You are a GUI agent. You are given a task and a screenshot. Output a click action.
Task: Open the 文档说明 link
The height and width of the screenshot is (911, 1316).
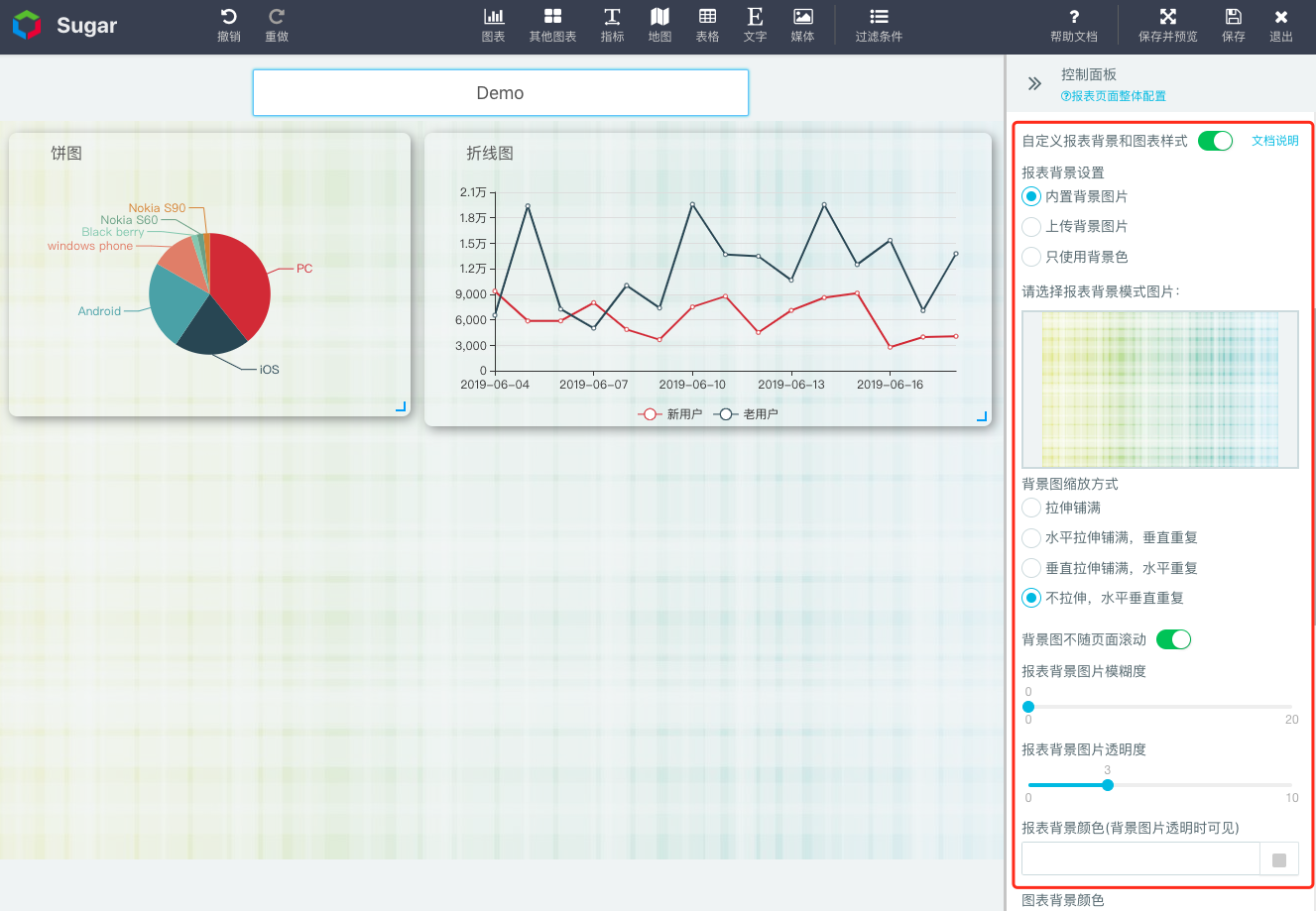(x=1275, y=141)
